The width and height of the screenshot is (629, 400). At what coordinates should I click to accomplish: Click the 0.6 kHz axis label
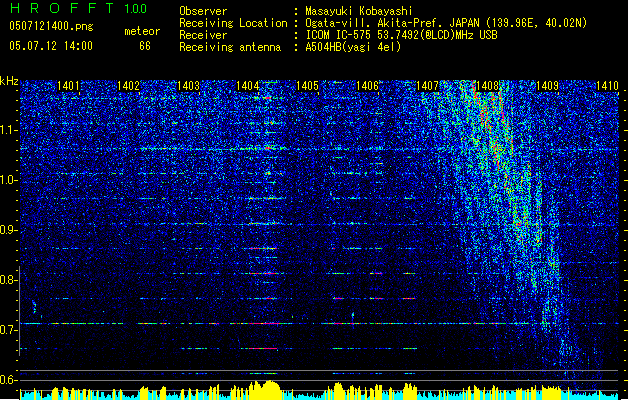coord(9,380)
